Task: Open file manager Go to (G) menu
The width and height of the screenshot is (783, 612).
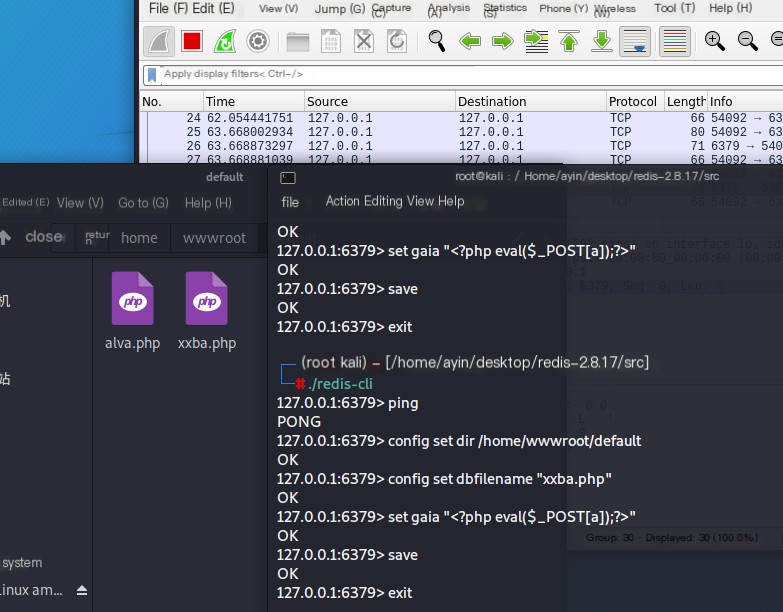Action: (143, 203)
